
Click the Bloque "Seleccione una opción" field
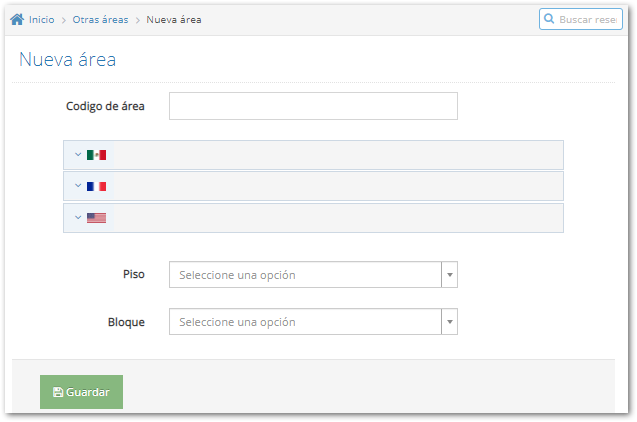[305, 322]
